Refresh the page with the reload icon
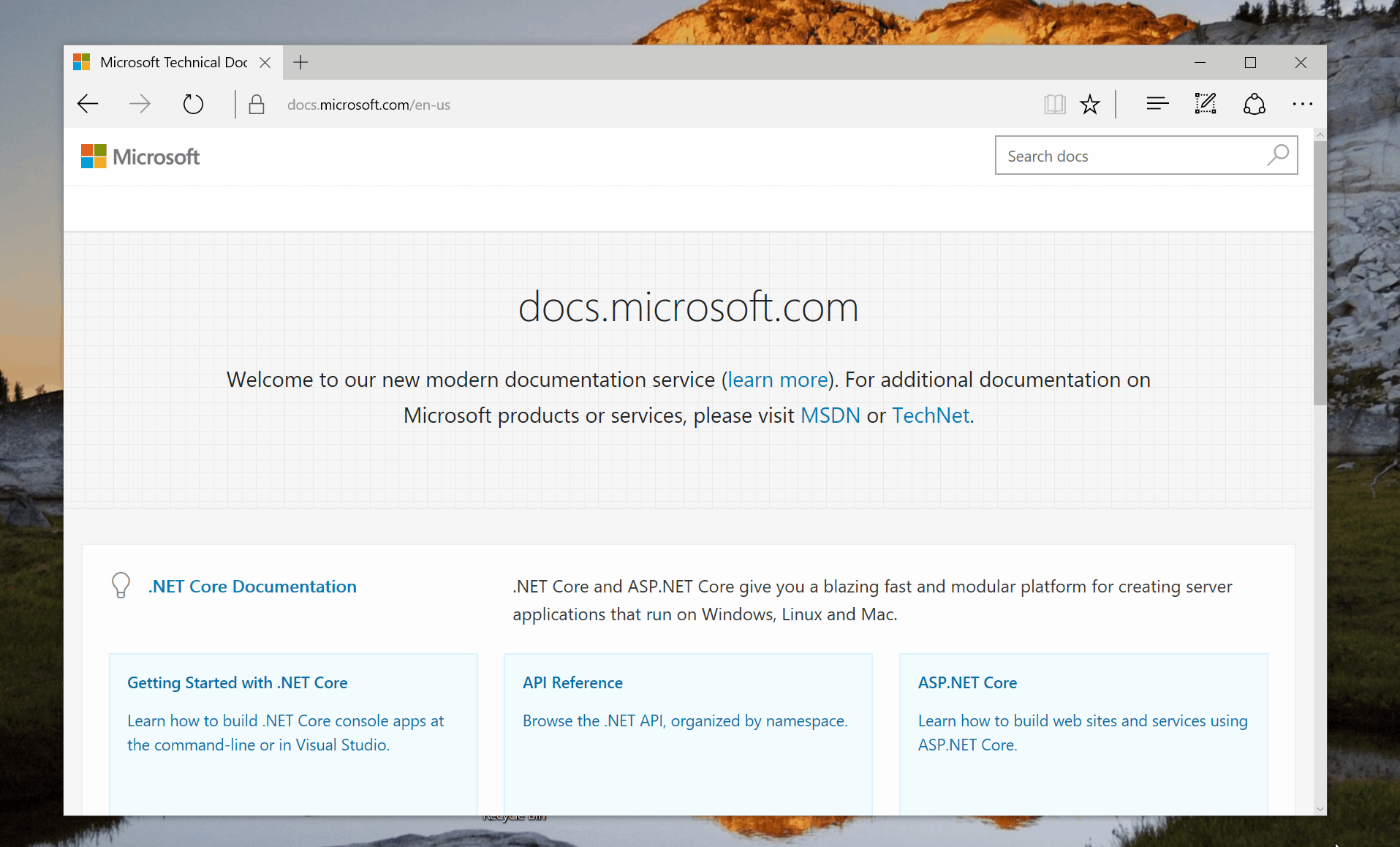This screenshot has width=1400, height=847. (x=193, y=104)
